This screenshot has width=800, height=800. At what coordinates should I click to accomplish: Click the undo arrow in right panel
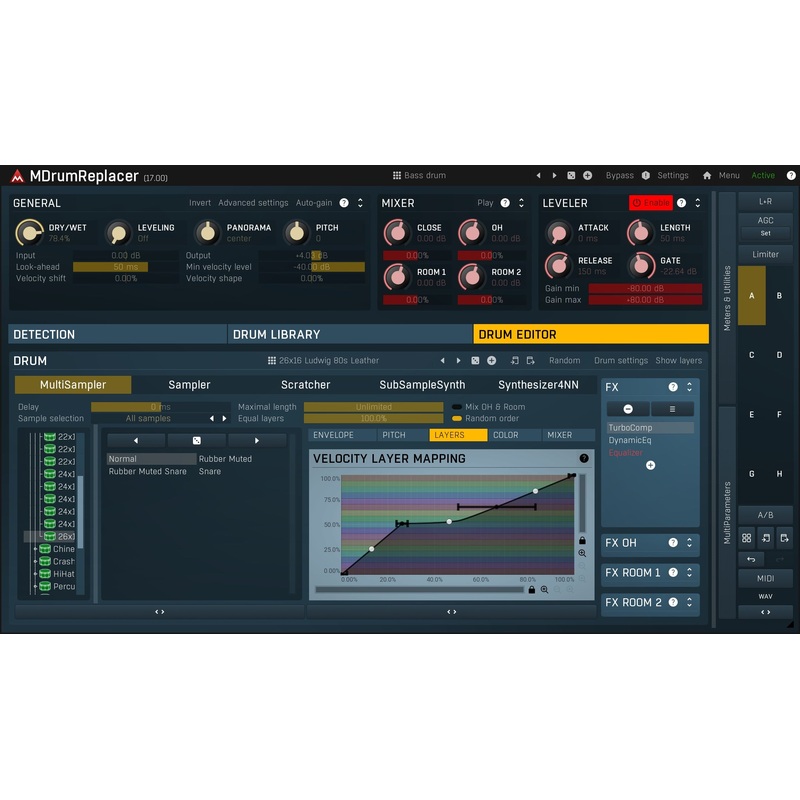click(751, 559)
